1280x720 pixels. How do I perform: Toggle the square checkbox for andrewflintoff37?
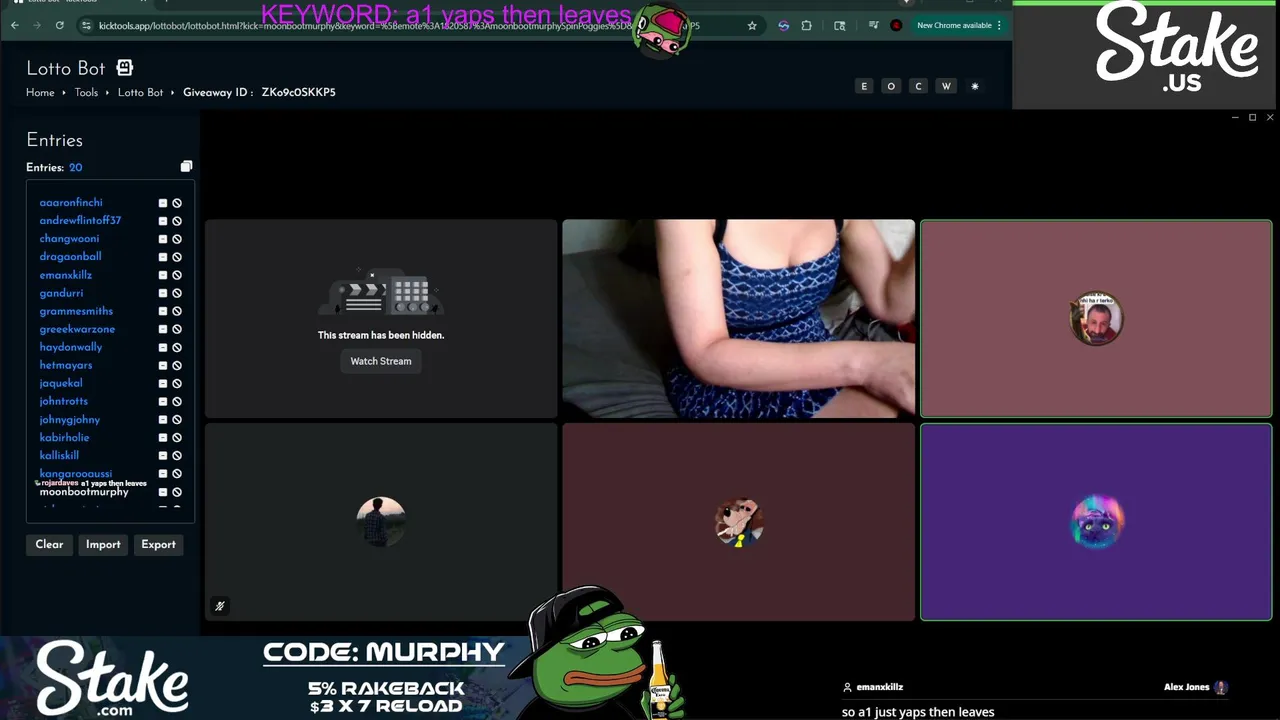coord(163,221)
